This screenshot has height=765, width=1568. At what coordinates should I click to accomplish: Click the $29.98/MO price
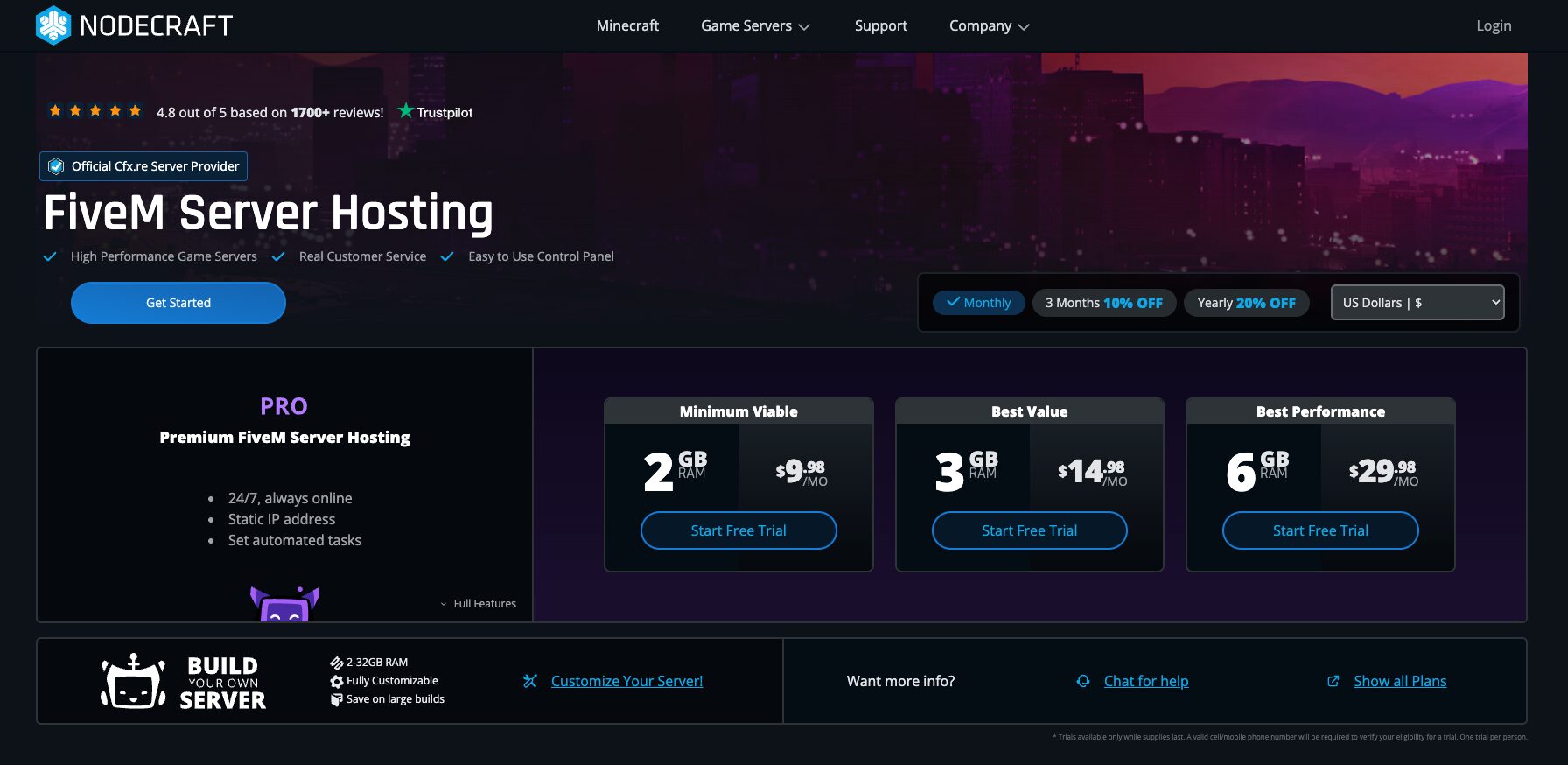pyautogui.click(x=1383, y=473)
